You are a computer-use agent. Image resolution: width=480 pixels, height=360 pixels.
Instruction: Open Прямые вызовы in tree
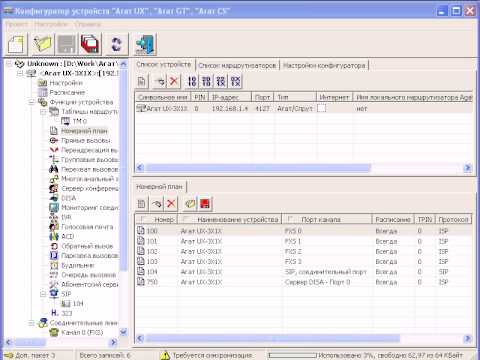[x=86, y=141]
